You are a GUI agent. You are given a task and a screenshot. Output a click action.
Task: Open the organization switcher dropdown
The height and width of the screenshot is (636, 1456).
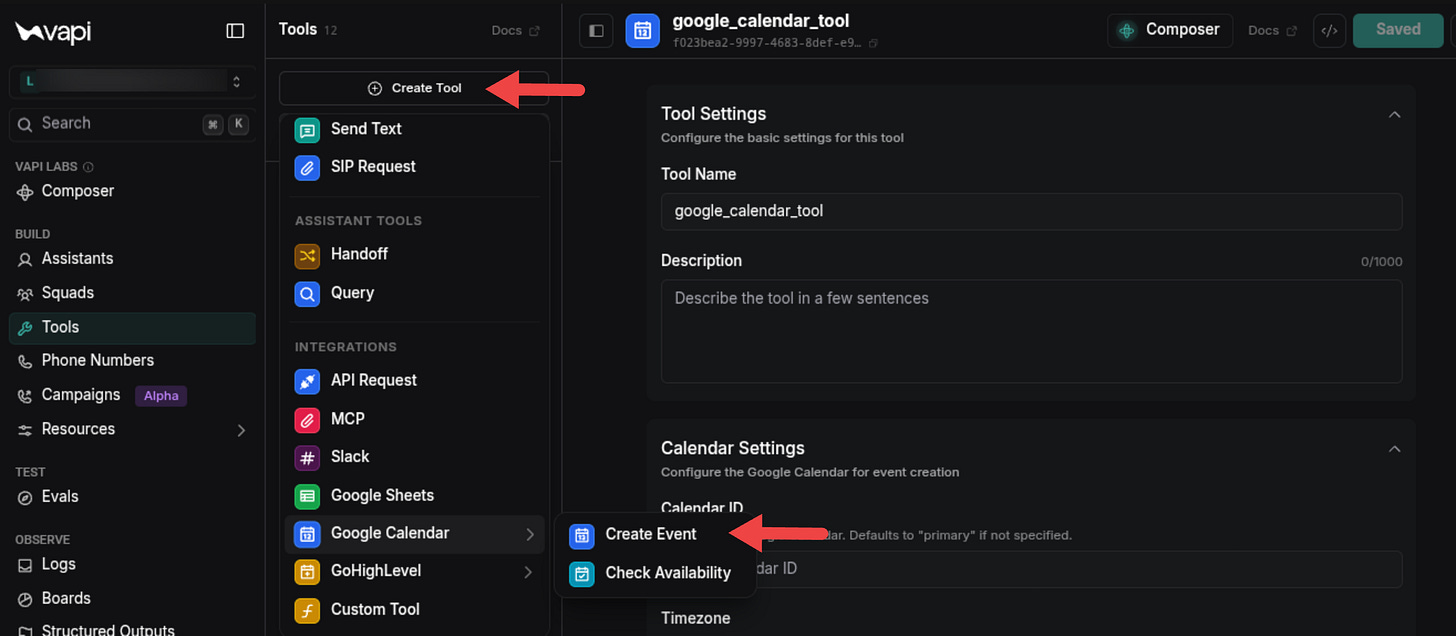132,82
